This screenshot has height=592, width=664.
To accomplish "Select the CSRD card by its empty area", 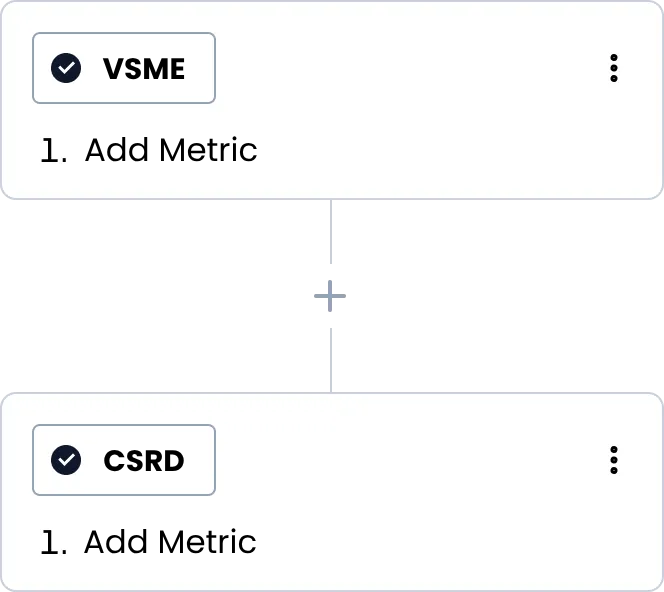I will pyautogui.click(x=450, y=542).
